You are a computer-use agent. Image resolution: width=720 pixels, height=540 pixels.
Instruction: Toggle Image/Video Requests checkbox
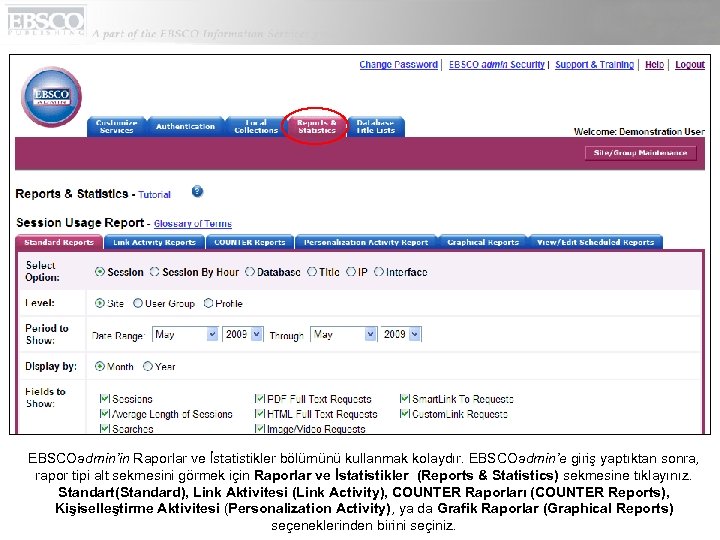click(x=260, y=428)
